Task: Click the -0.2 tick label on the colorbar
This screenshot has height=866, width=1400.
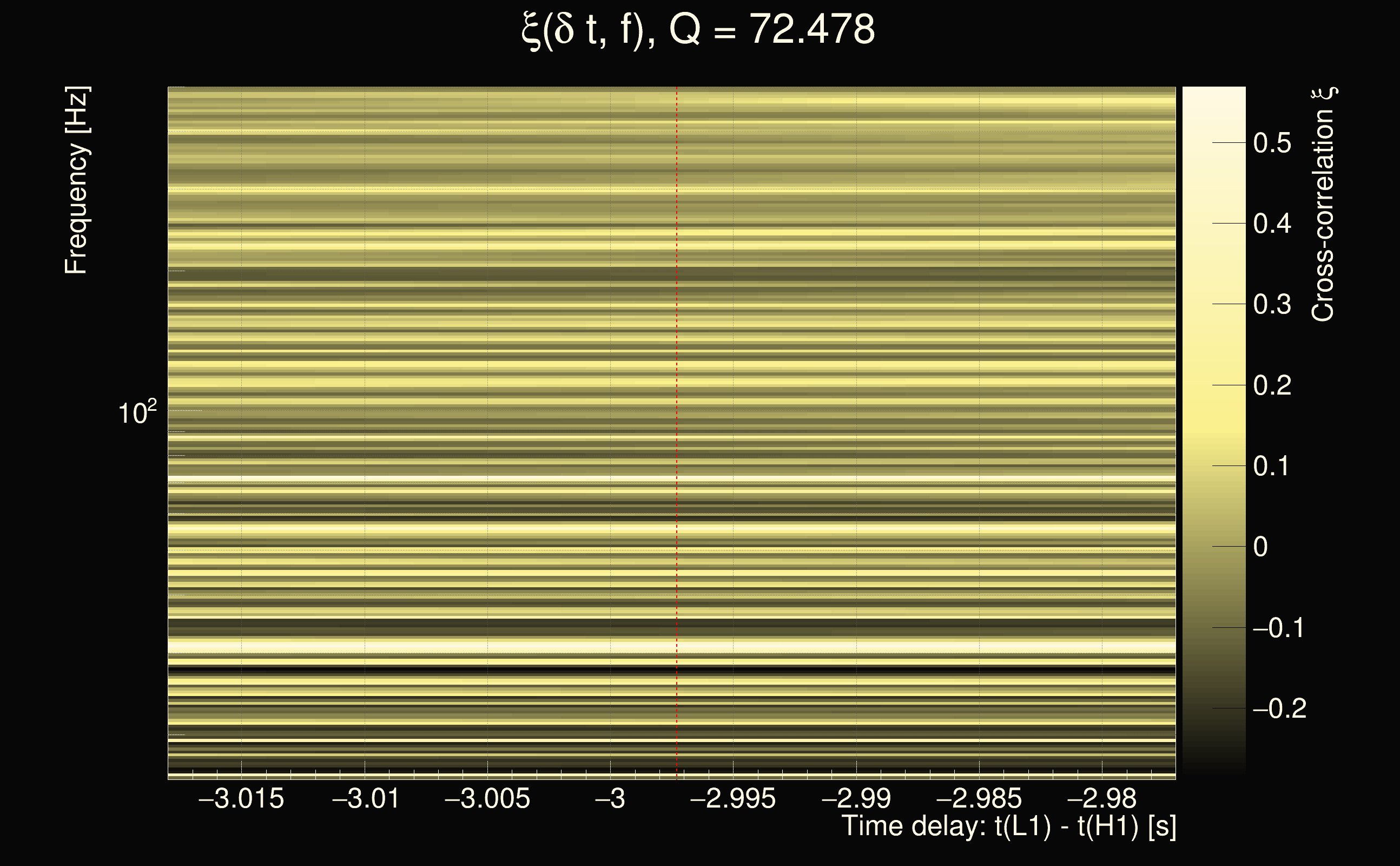Action: coord(1279,709)
